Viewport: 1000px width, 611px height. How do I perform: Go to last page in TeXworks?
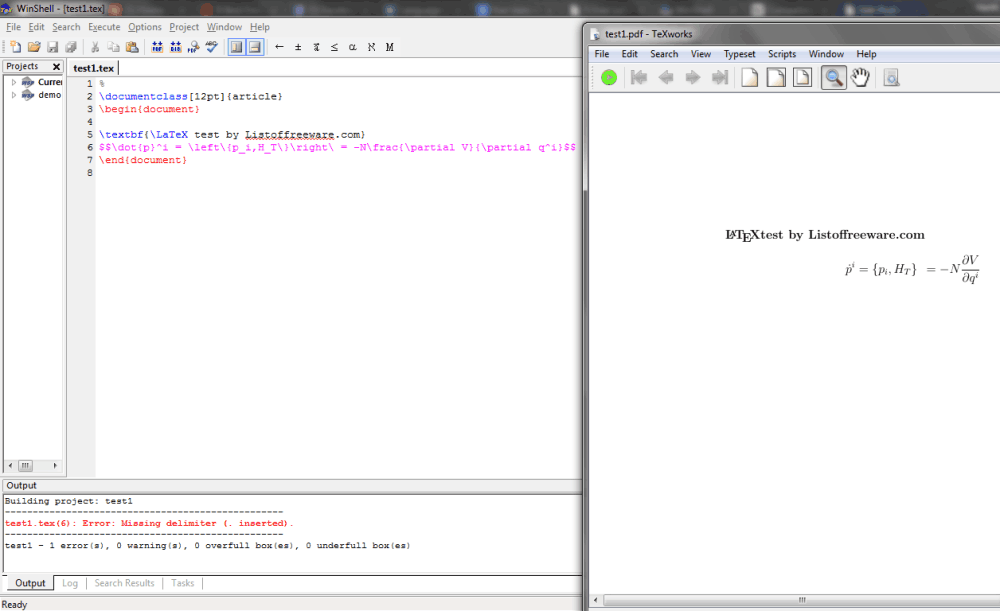(x=720, y=78)
